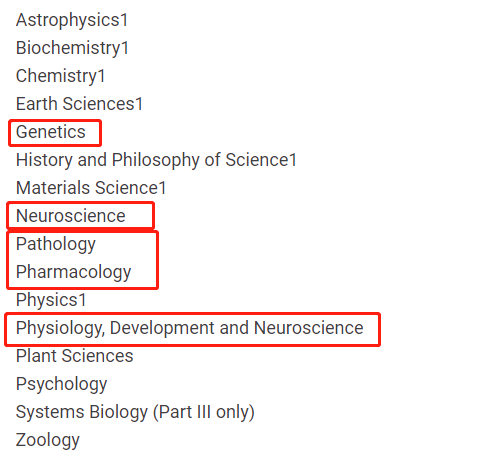Select the Neuroscience entry
The width and height of the screenshot is (499, 465).
coord(71,216)
